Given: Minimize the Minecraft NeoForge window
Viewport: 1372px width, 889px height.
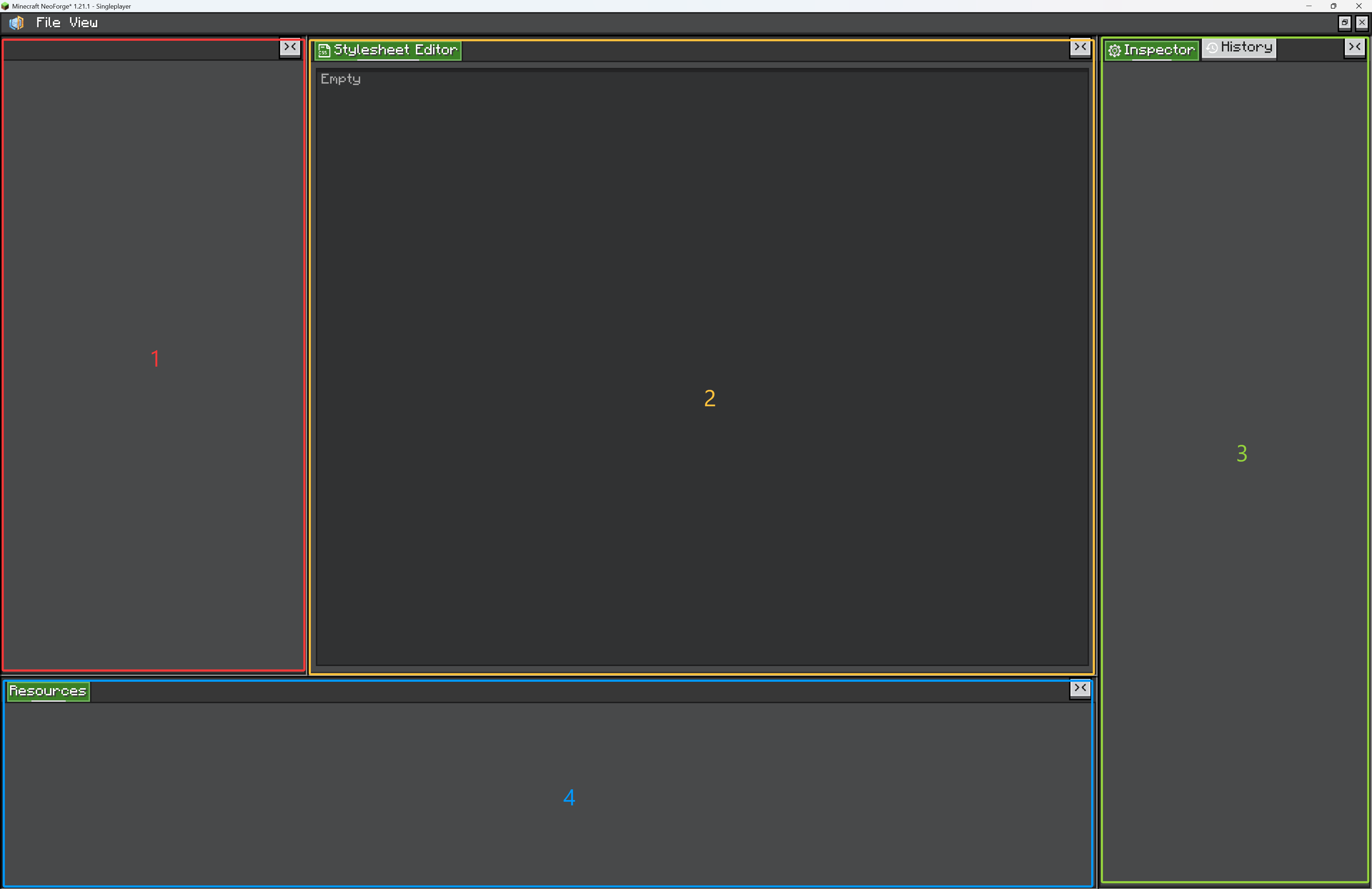Looking at the screenshot, I should tap(1309, 6).
